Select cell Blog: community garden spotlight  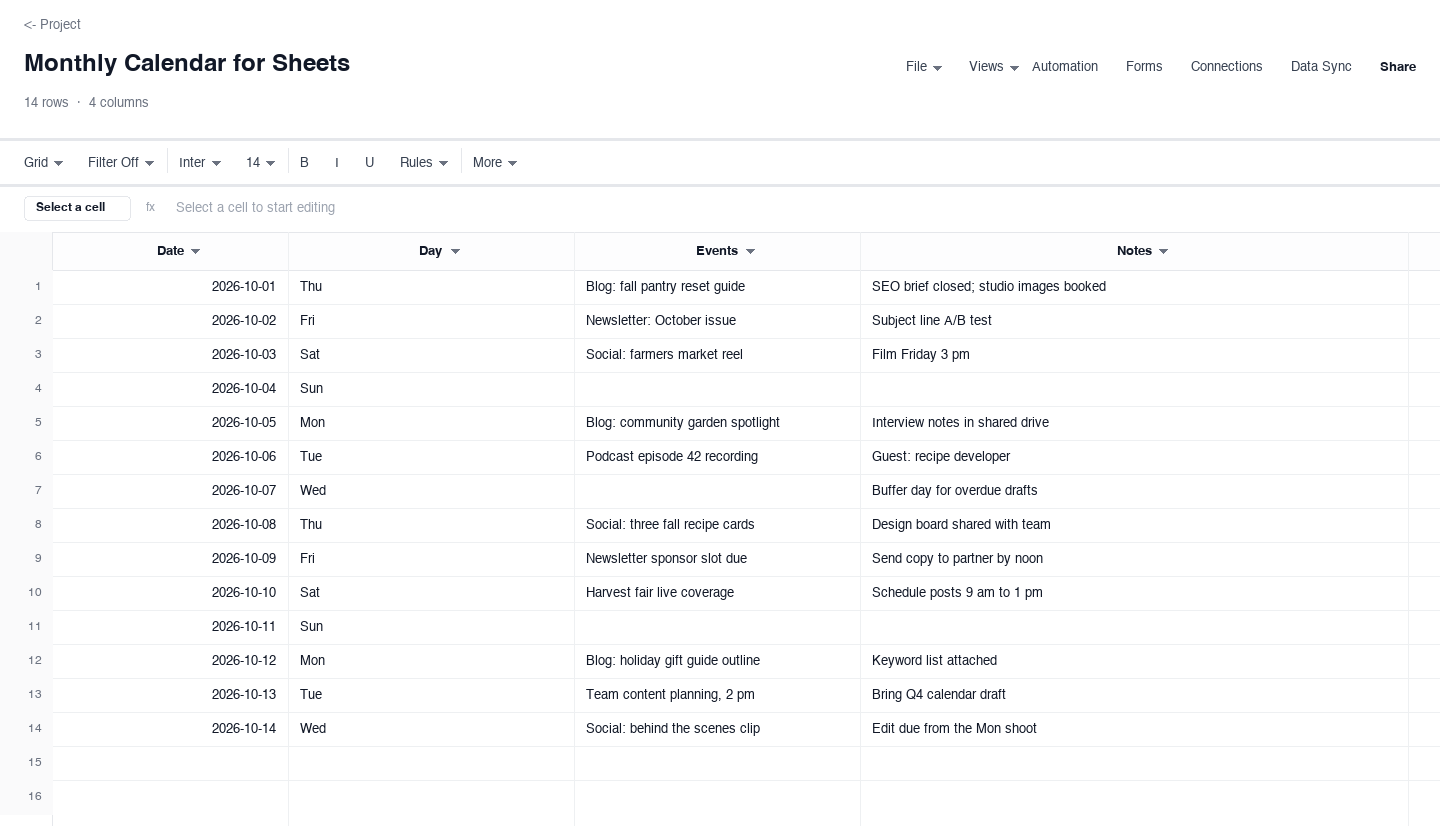(x=718, y=423)
